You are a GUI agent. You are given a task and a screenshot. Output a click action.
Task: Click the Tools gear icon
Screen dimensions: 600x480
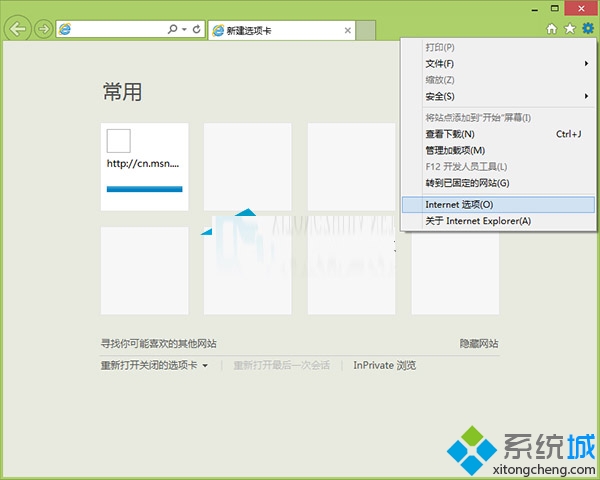[587, 29]
